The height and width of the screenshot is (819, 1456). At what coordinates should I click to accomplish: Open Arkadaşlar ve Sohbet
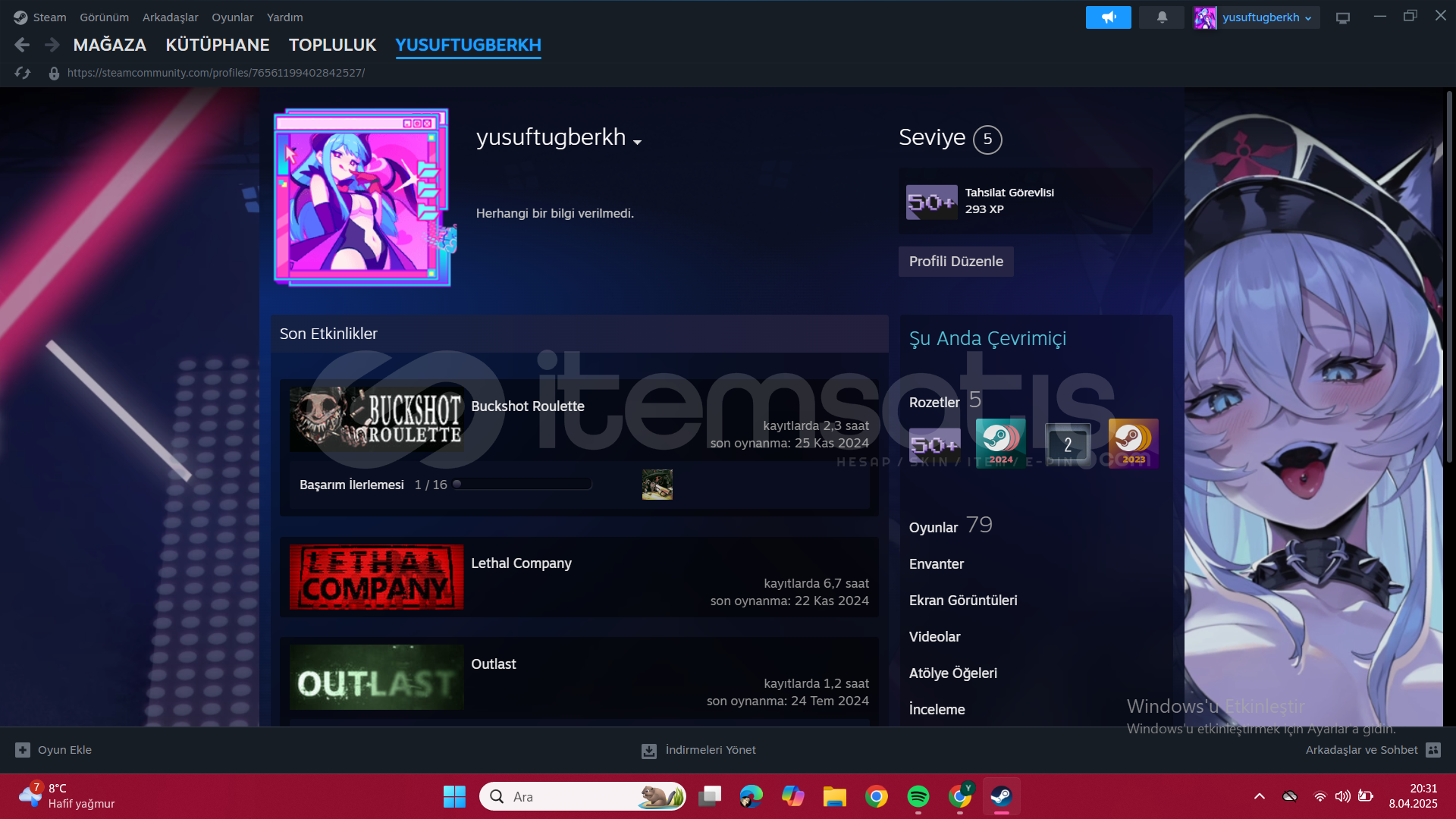point(1361,750)
